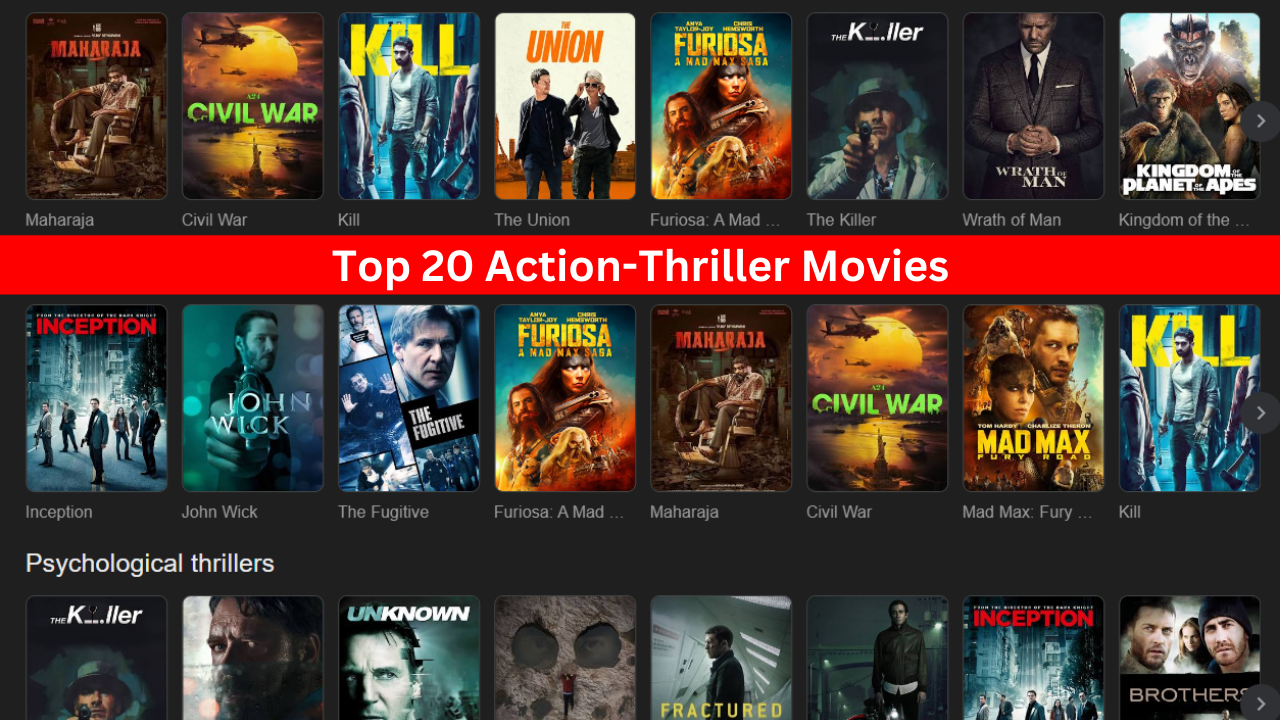Open The Union movie poster
1280x720 pixels.
click(x=565, y=106)
